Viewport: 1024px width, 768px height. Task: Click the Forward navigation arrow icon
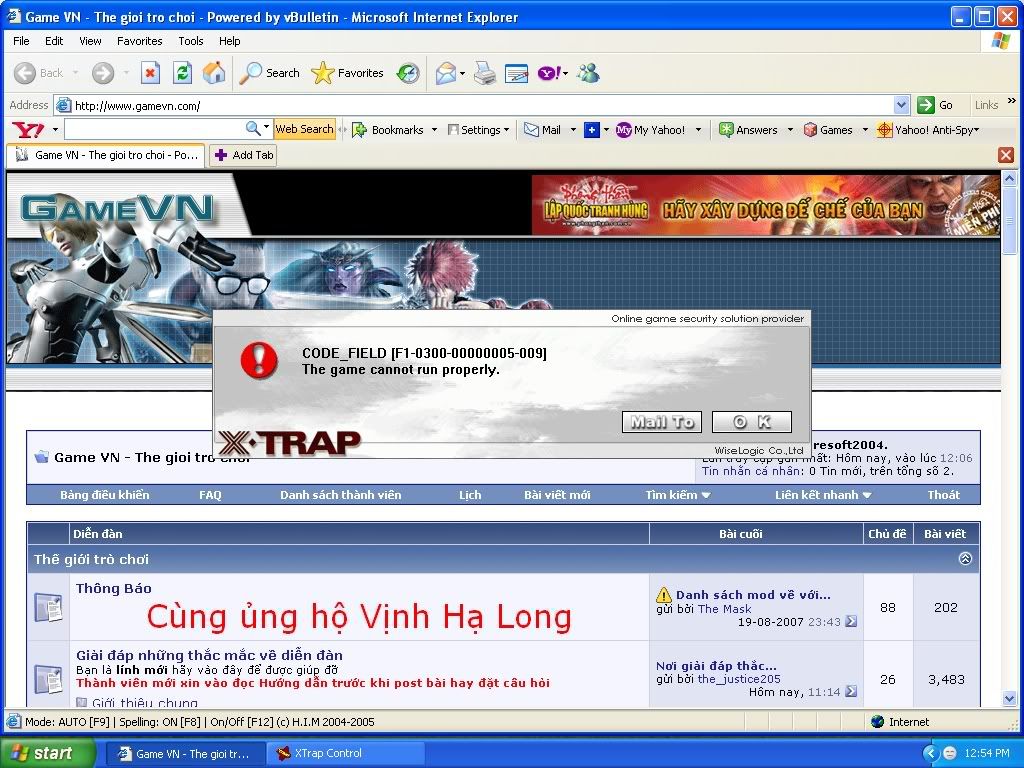[103, 73]
